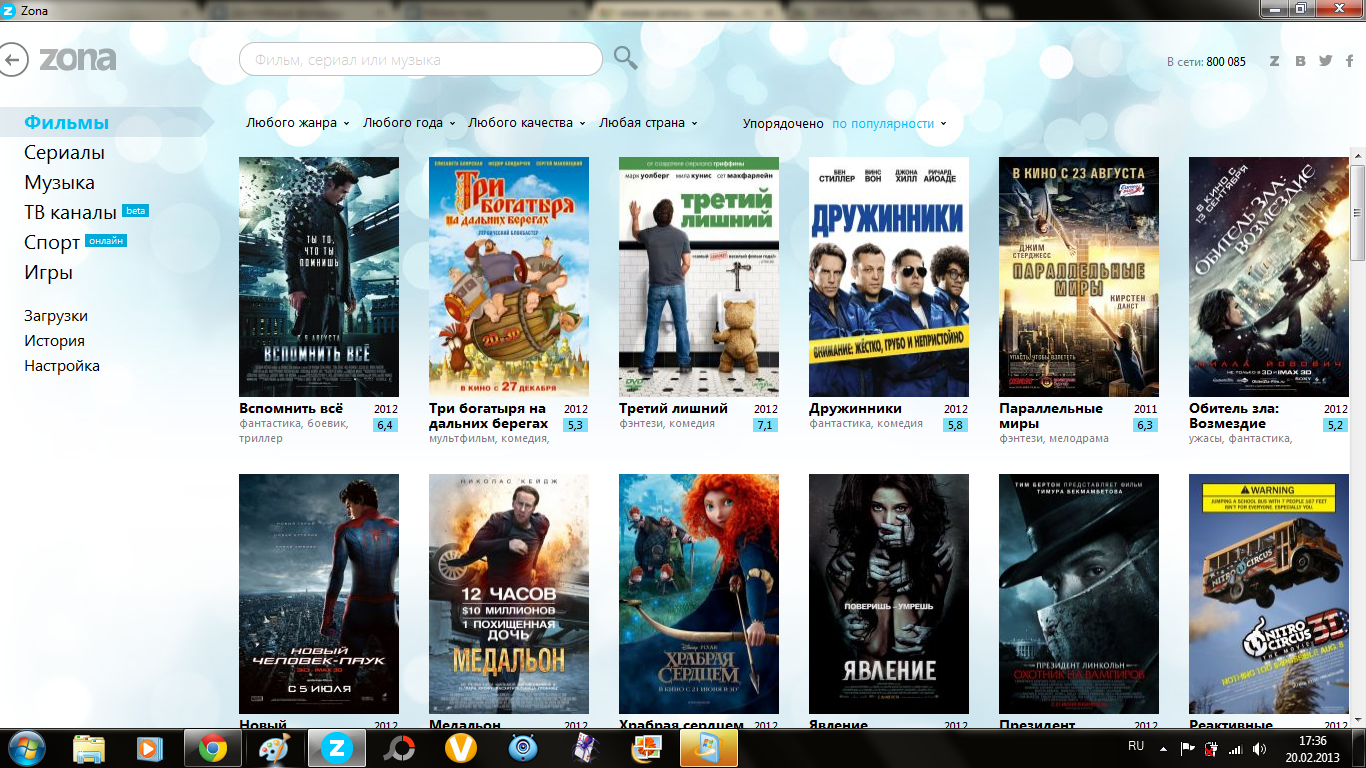The width and height of the screenshot is (1366, 768).
Task: Open Paint palette icon in taskbar
Action: [273, 748]
